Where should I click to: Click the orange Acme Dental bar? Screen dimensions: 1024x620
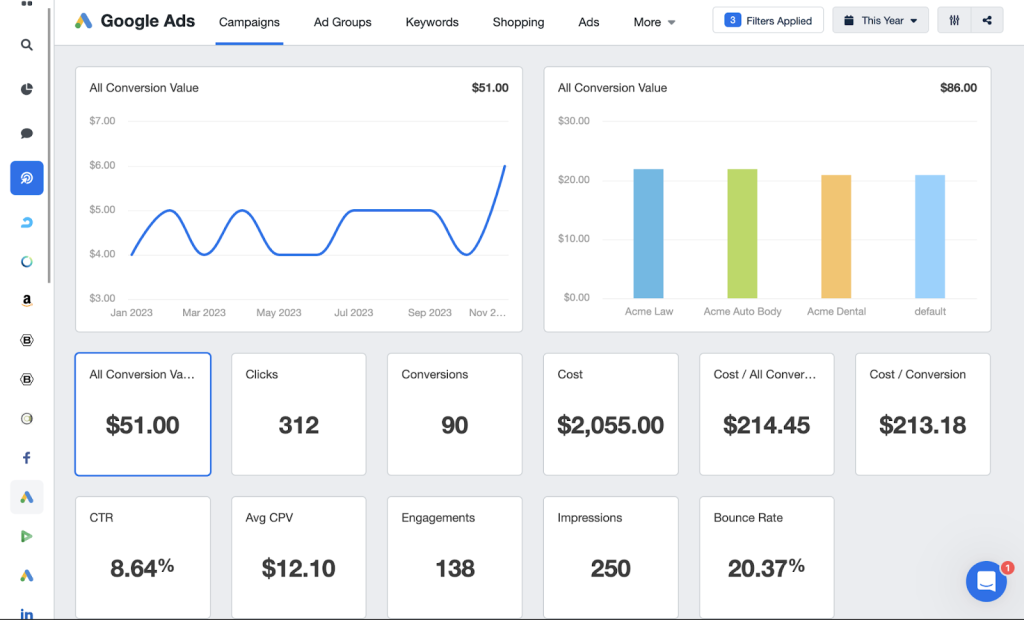(x=836, y=237)
